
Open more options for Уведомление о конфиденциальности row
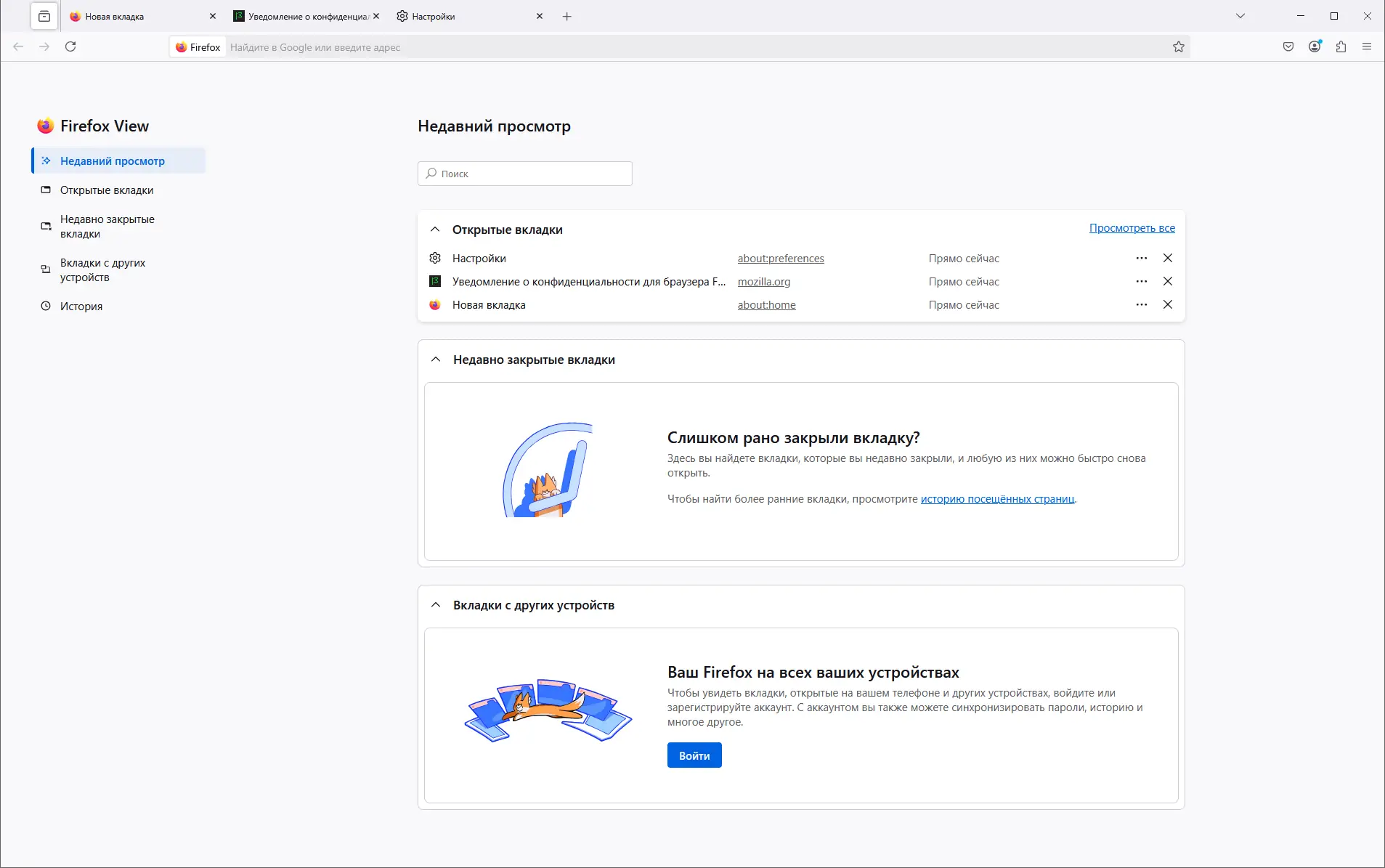1142,281
